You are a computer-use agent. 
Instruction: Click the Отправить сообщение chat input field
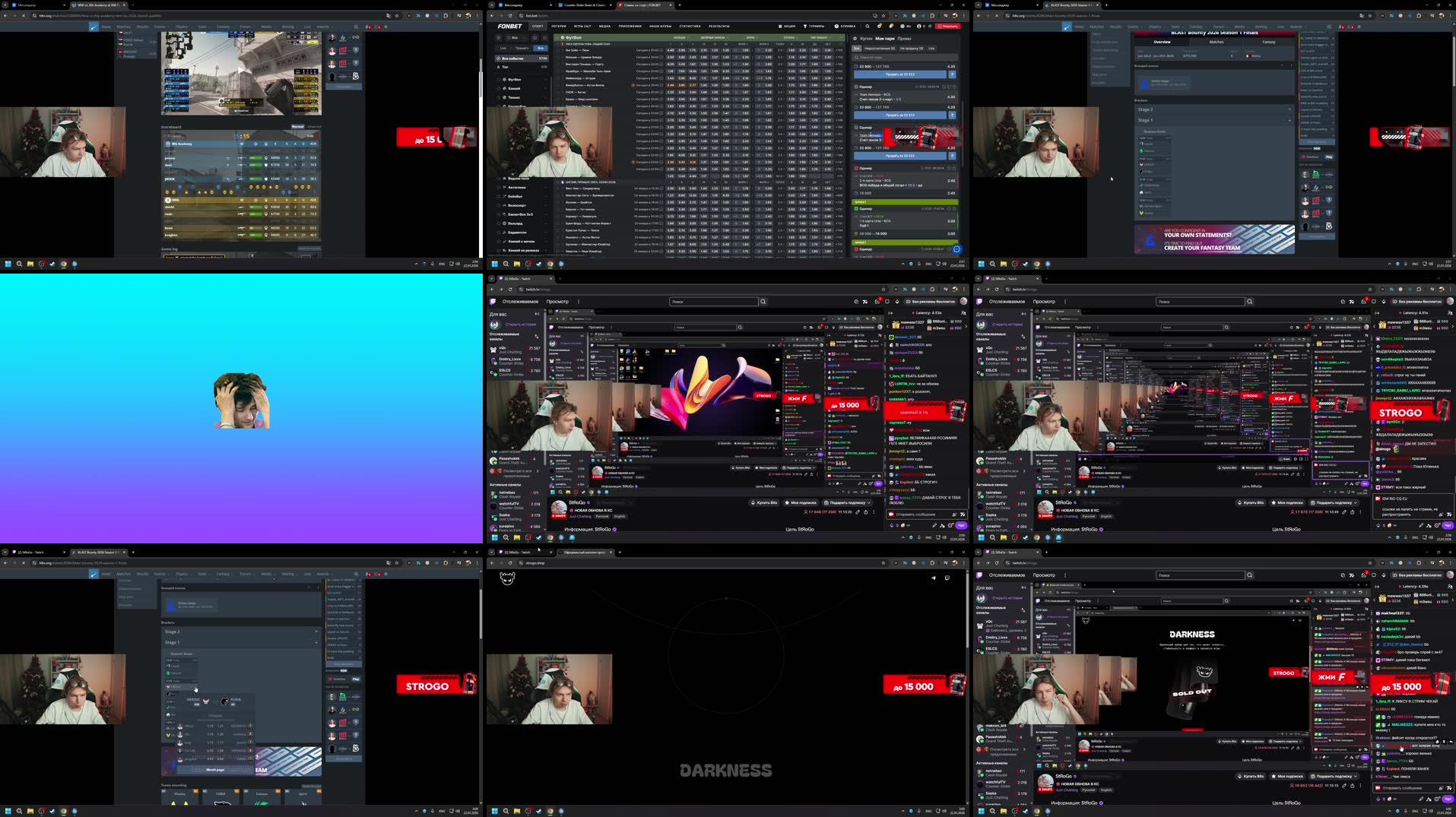(915, 515)
